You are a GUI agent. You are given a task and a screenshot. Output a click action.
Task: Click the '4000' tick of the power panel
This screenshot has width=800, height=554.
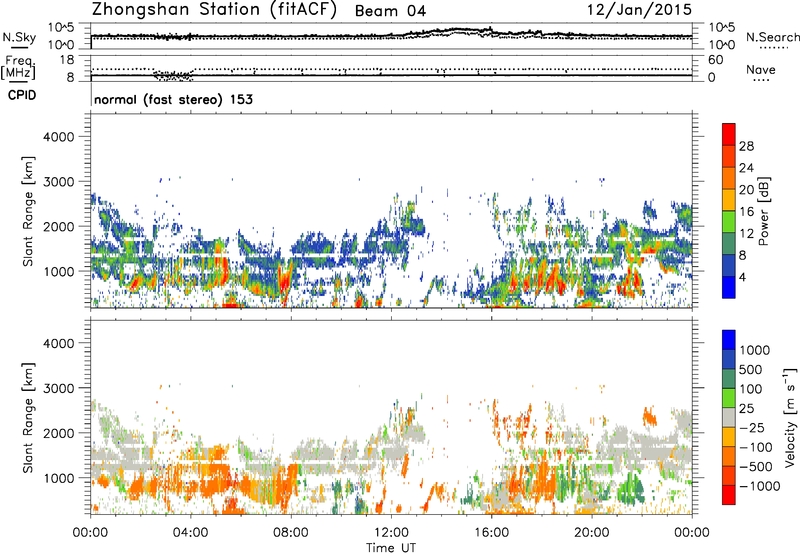[59, 137]
